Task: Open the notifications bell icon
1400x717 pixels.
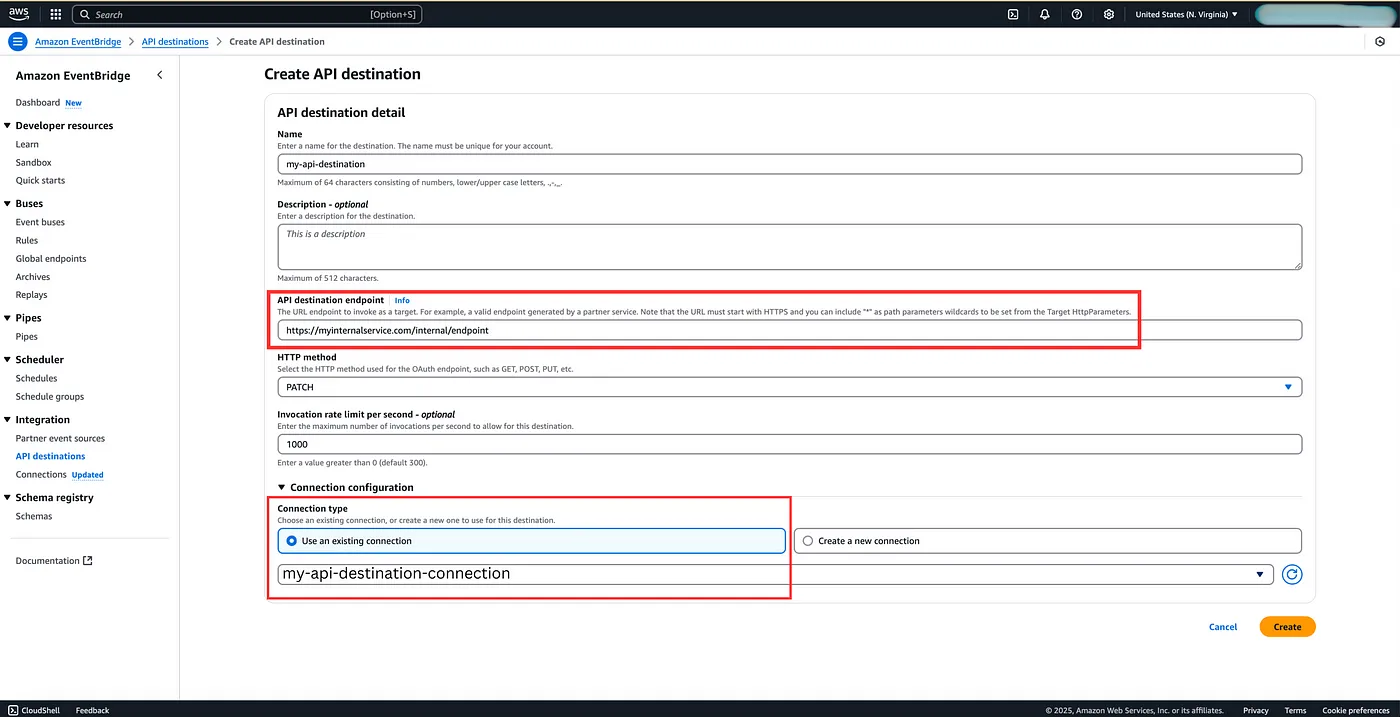Action: (x=1045, y=14)
